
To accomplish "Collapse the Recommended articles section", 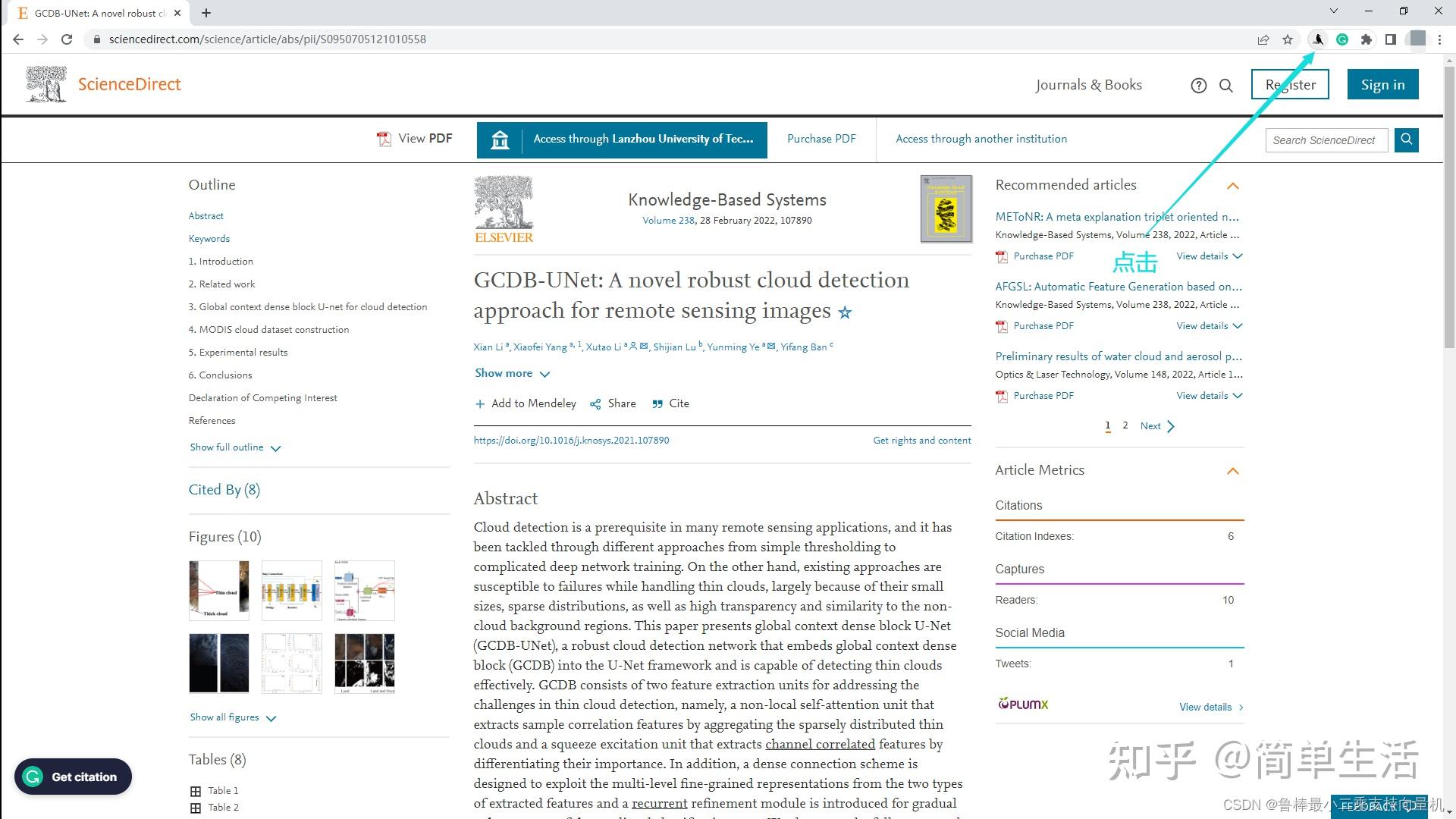I will point(1233,186).
